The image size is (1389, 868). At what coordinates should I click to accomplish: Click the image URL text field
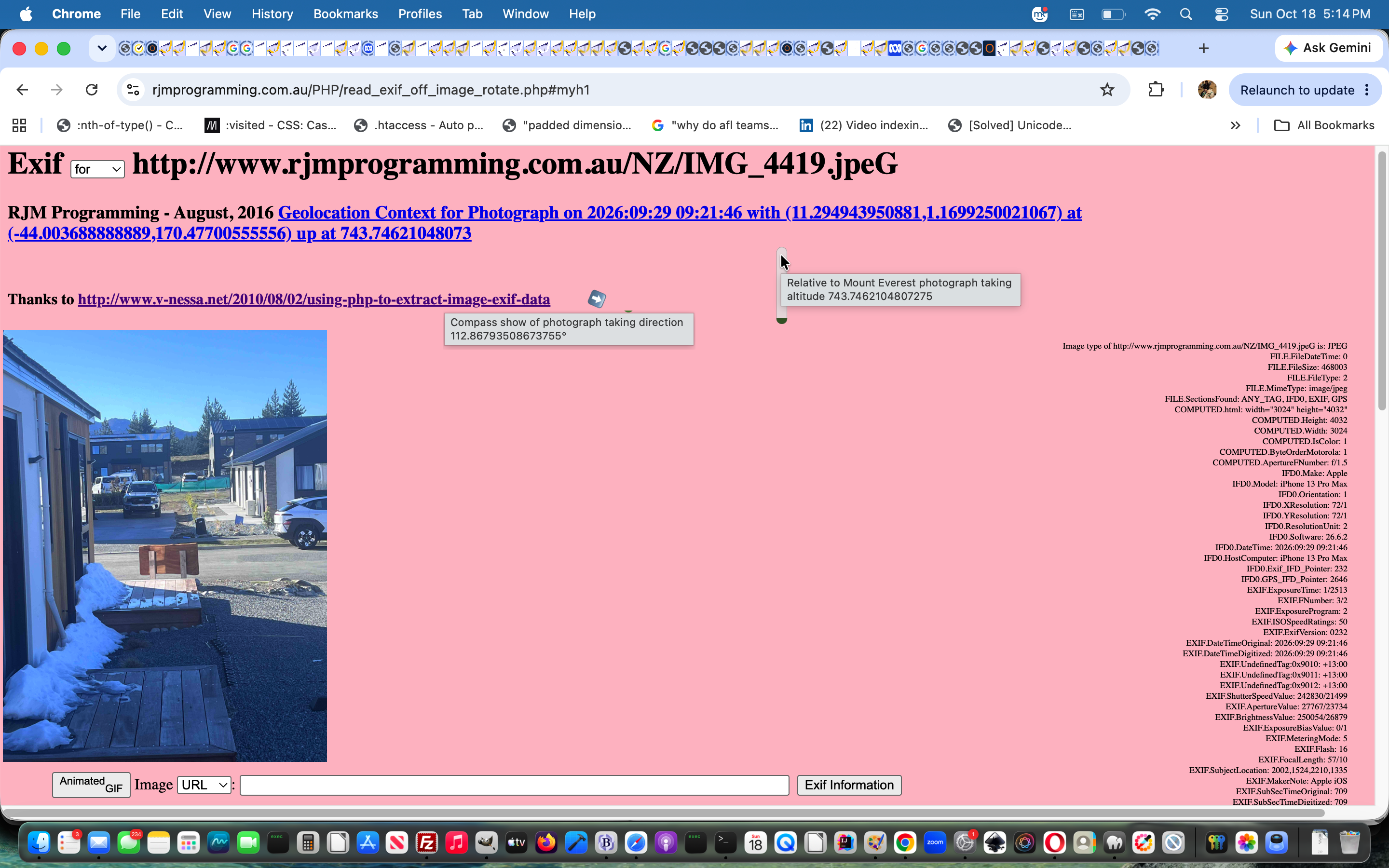coord(514,785)
